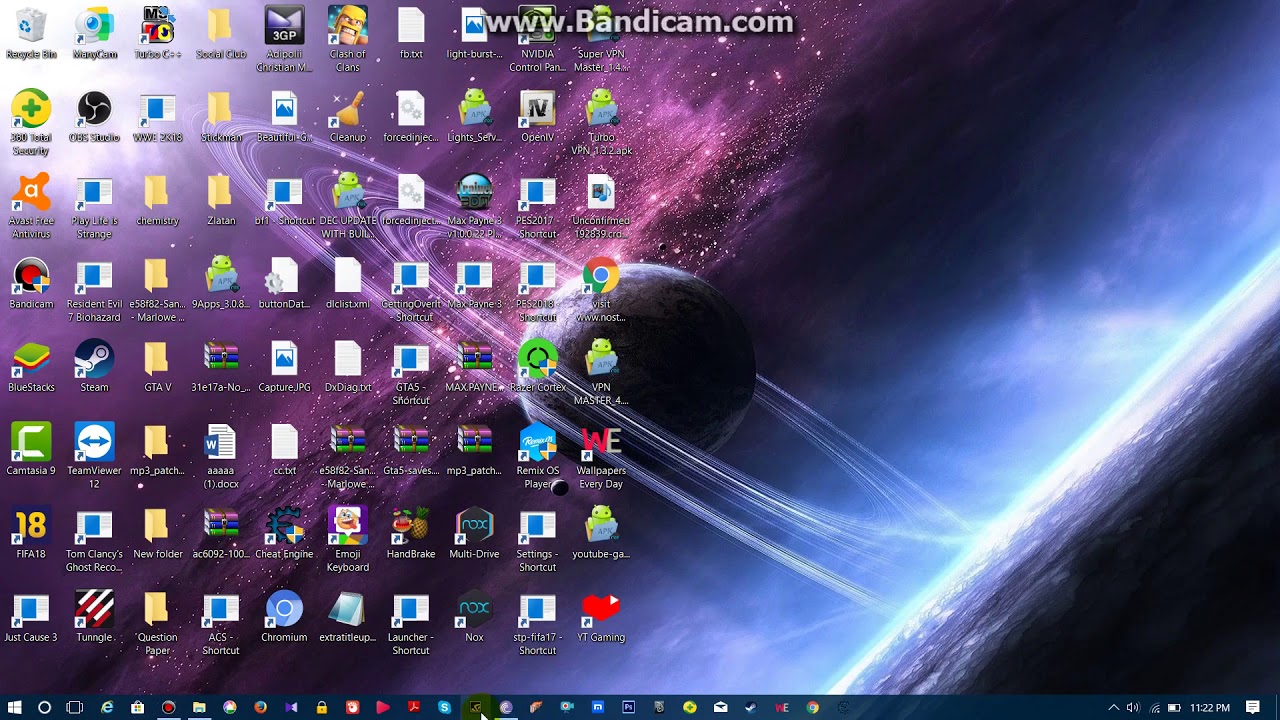Open File Explorer from the taskbar
This screenshot has height=720, width=1280.
199,707
